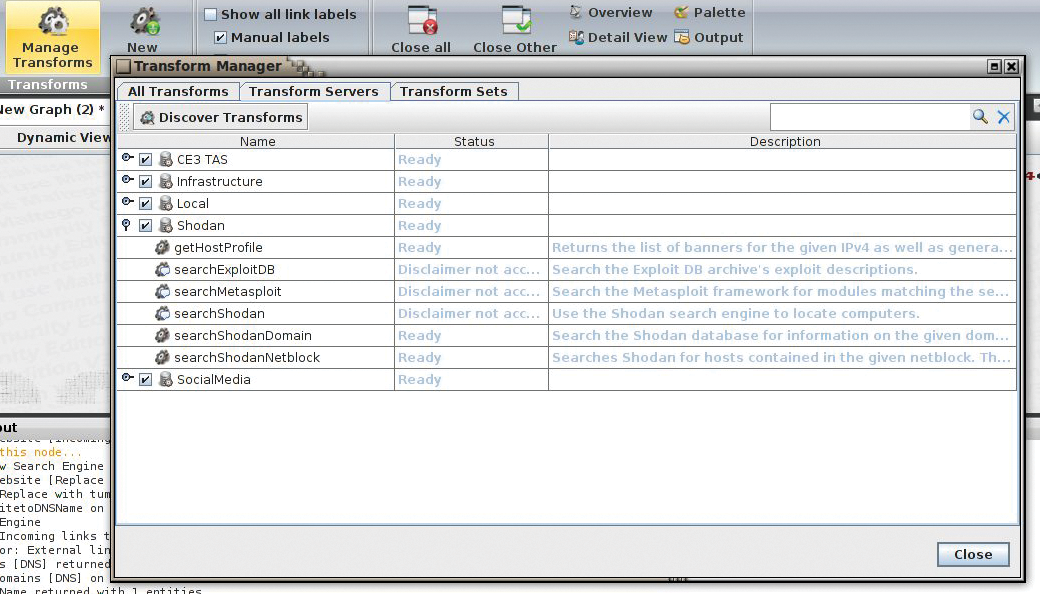Click the Shodan server icon
This screenshot has width=1040, height=594.
(166, 225)
